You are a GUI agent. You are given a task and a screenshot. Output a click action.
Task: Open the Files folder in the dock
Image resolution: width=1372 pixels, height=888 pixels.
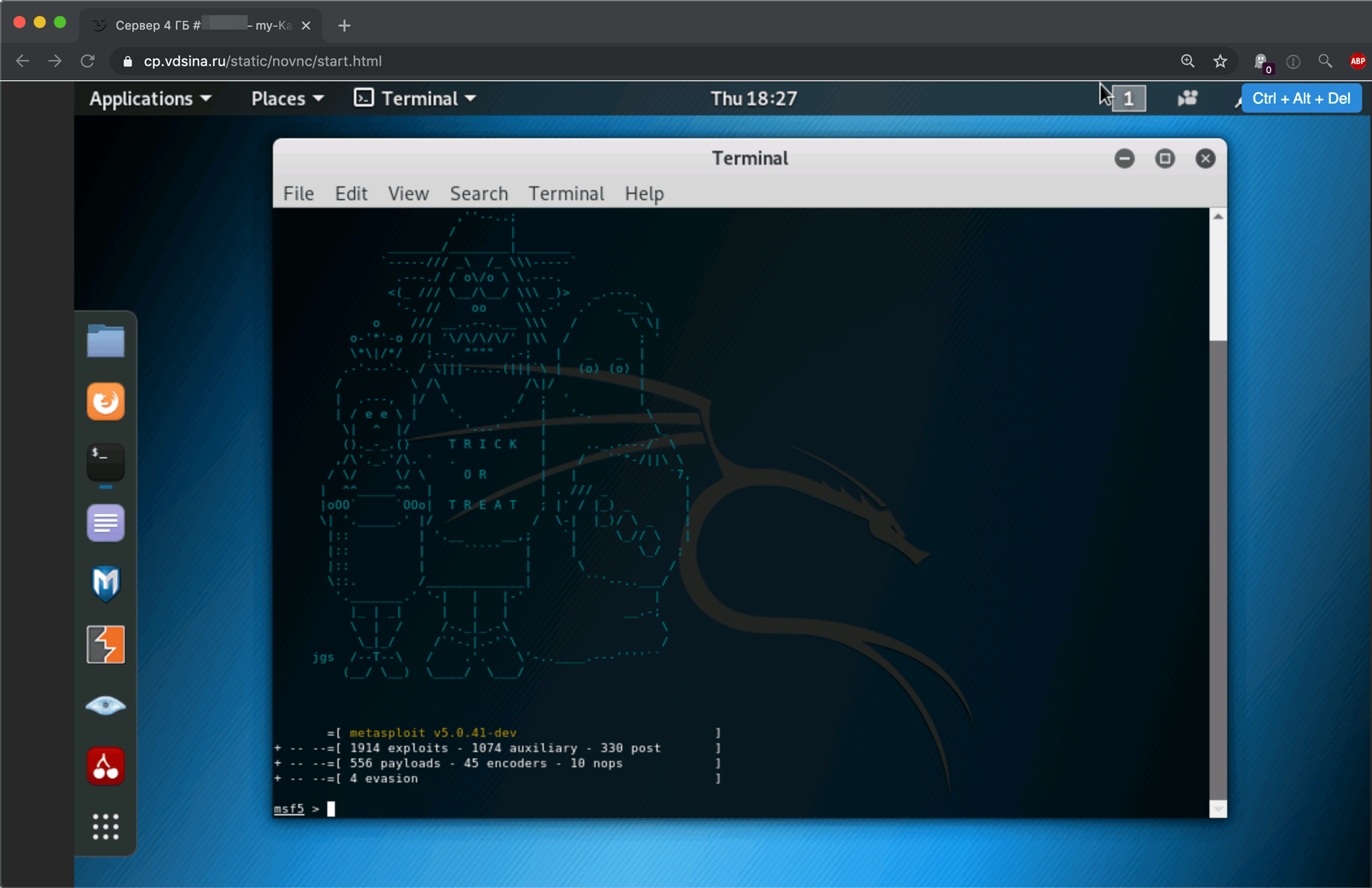(x=105, y=341)
